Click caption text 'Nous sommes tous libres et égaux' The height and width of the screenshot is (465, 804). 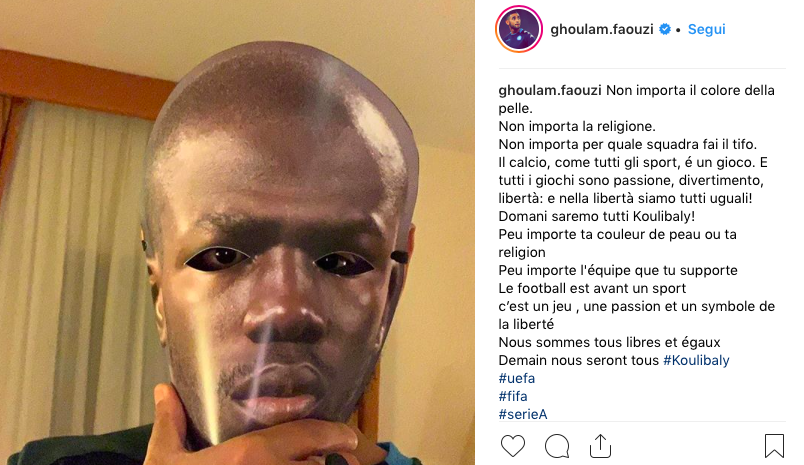[609, 342]
